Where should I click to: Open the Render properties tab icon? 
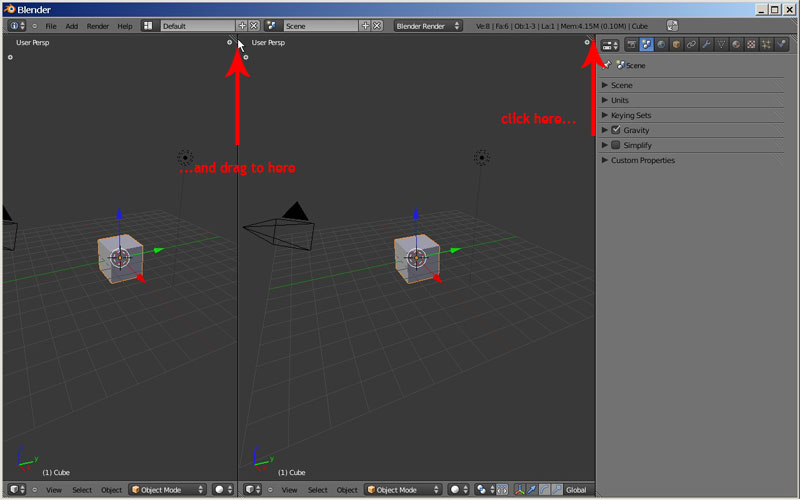coord(632,45)
